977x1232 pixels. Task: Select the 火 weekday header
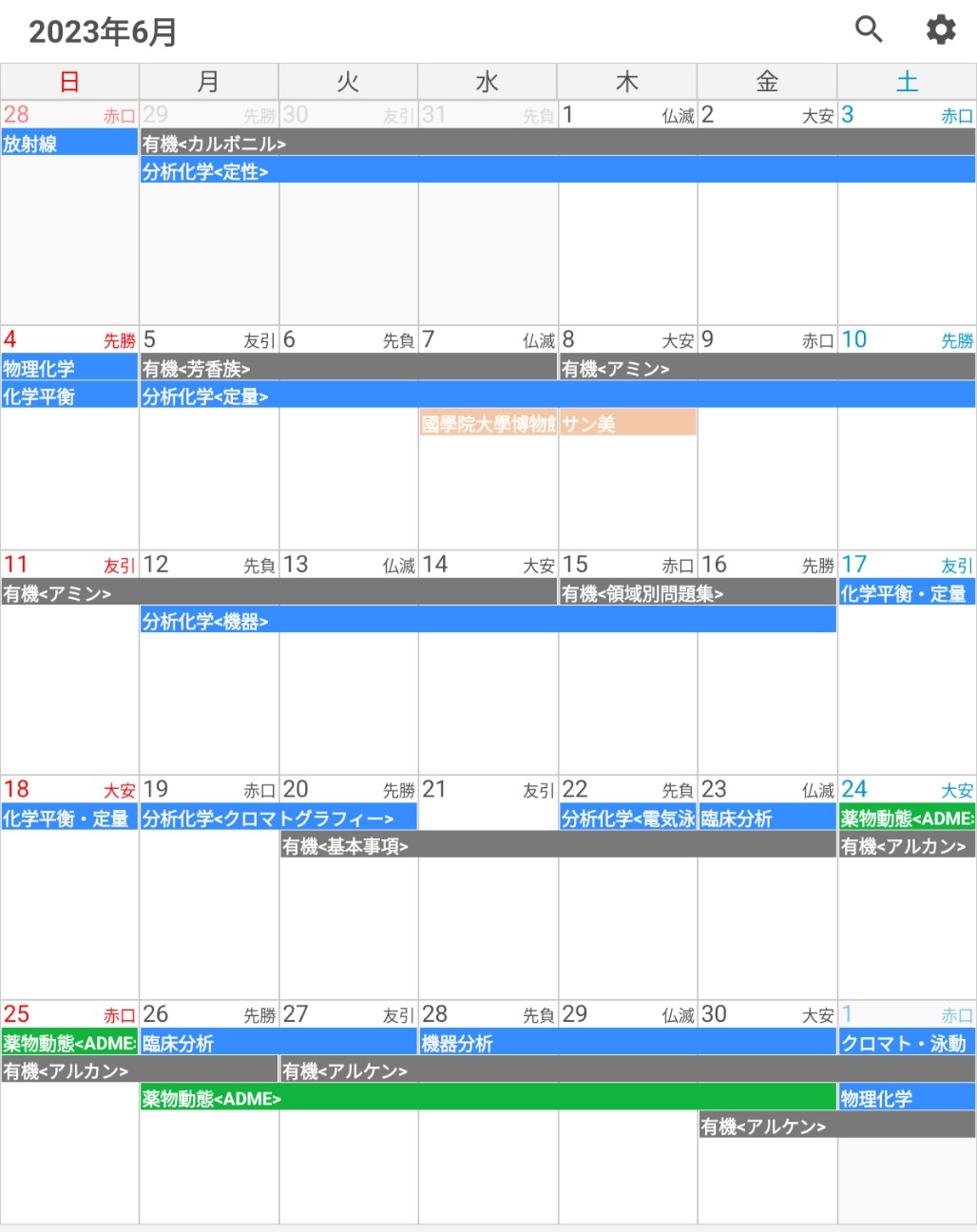349,82
